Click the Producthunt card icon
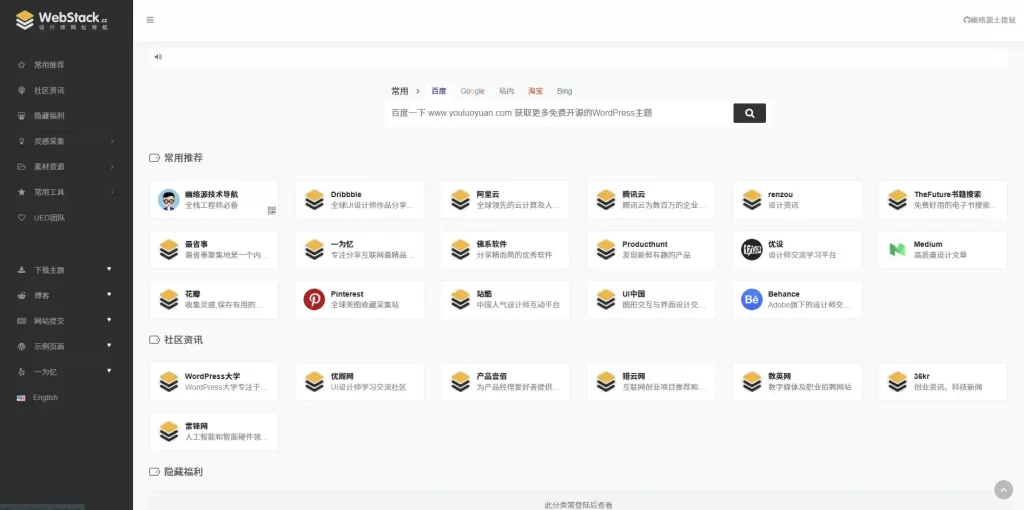Viewport: 1024px width, 510px height. tap(606, 249)
